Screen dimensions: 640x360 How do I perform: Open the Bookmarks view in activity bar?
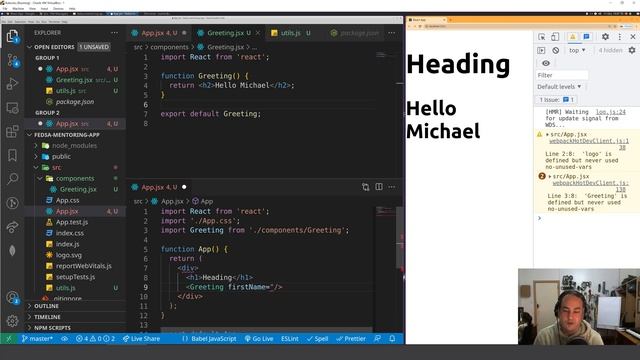[12, 155]
